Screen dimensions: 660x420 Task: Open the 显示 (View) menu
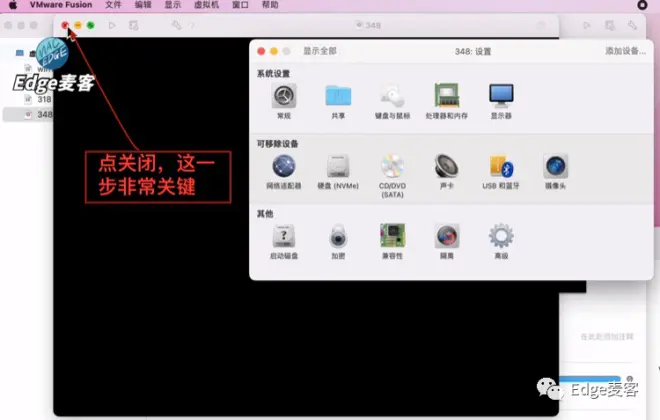(x=173, y=5)
